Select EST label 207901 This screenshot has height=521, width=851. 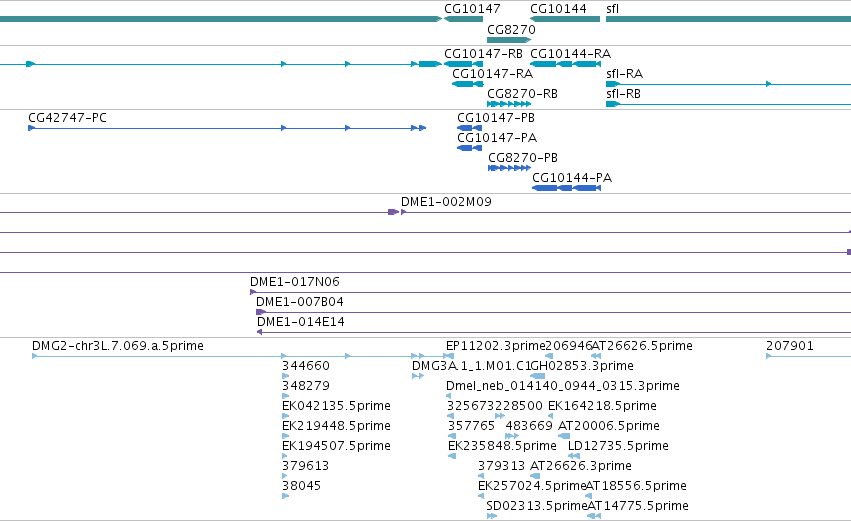click(790, 346)
